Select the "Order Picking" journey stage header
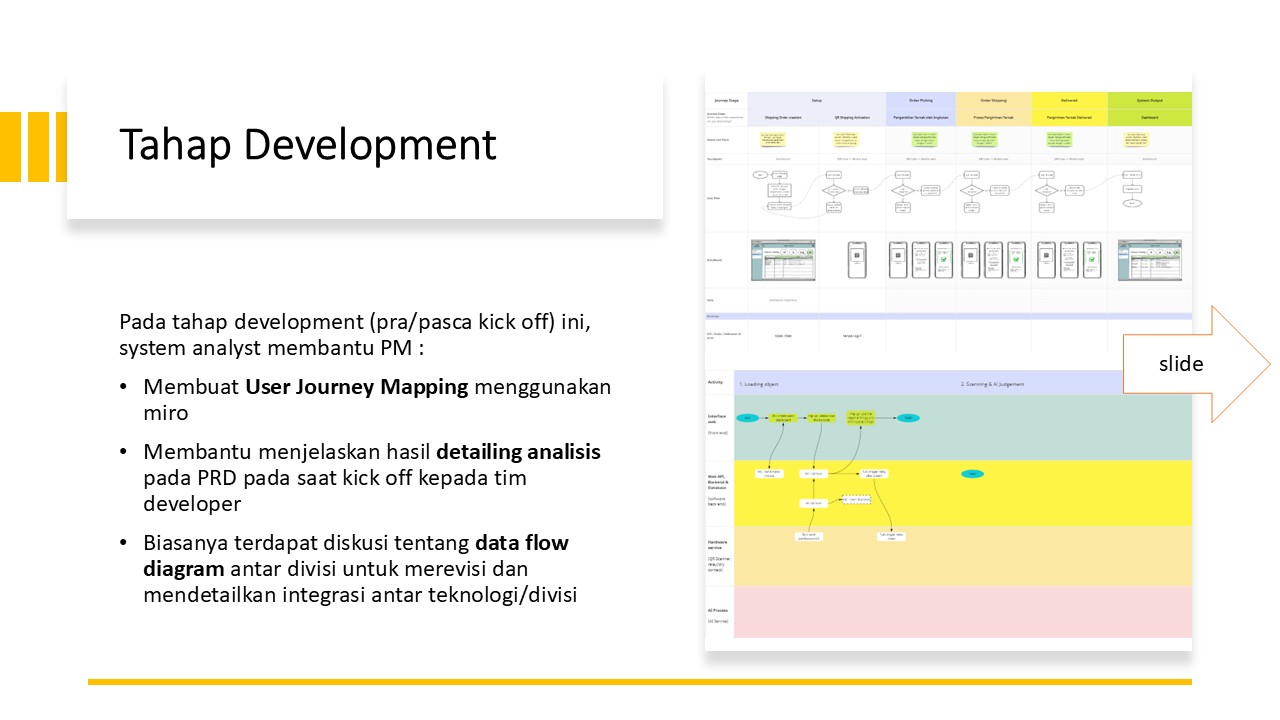The image size is (1280, 720). coord(920,101)
